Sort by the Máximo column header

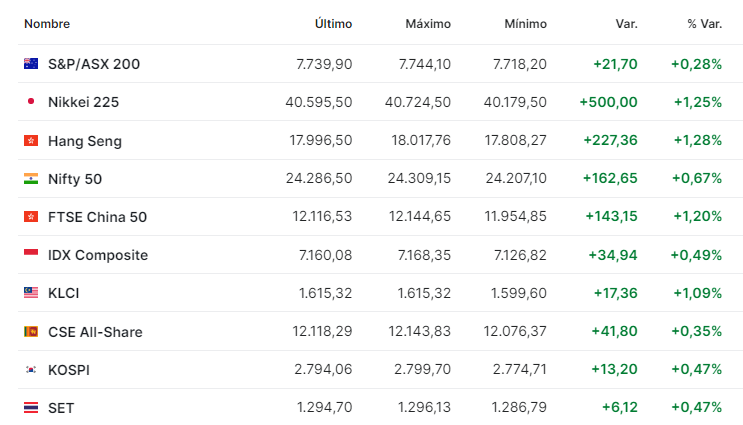point(428,24)
